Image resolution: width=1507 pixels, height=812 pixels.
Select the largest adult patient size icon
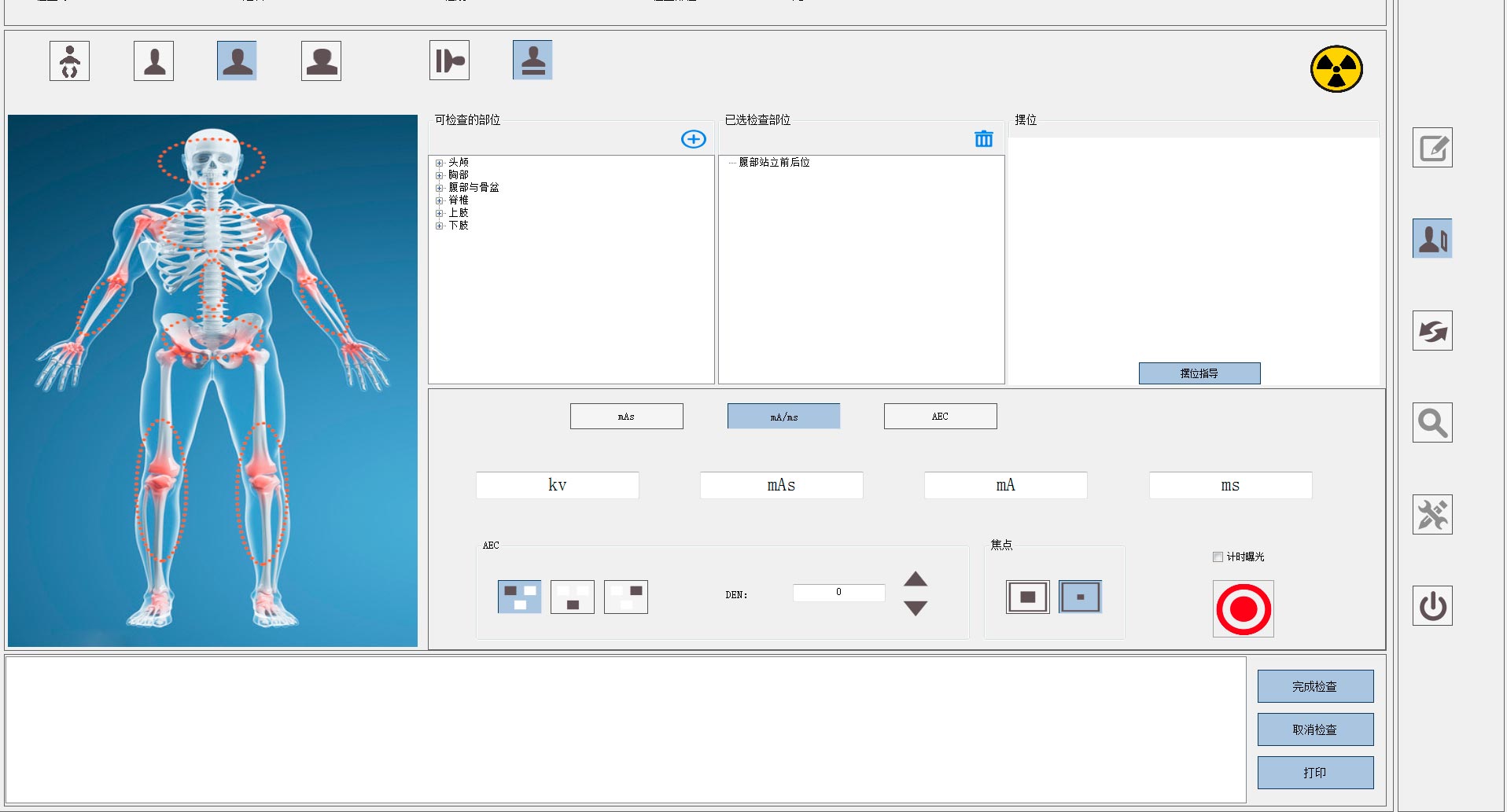tap(321, 61)
